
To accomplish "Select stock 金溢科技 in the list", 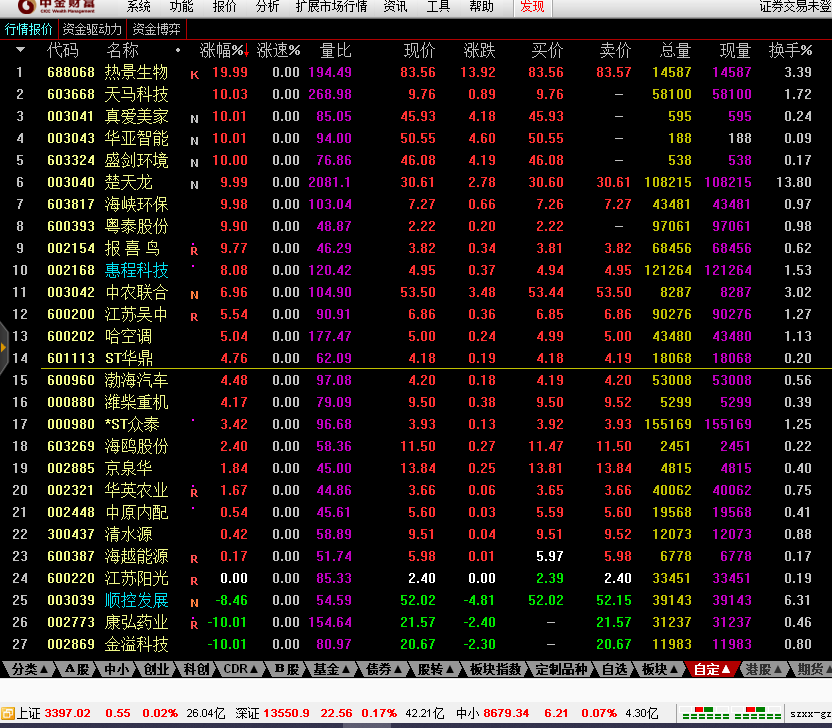I will (x=136, y=644).
